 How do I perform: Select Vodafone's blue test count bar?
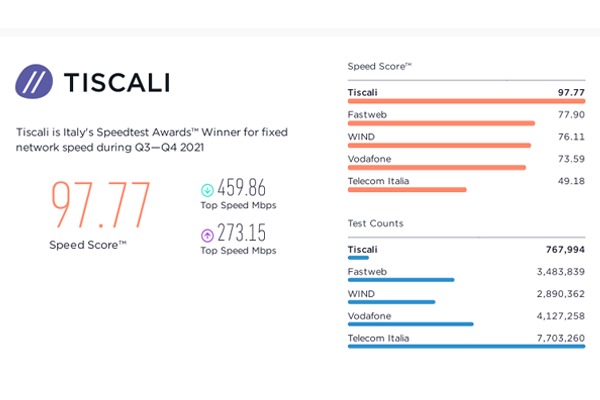point(410,324)
